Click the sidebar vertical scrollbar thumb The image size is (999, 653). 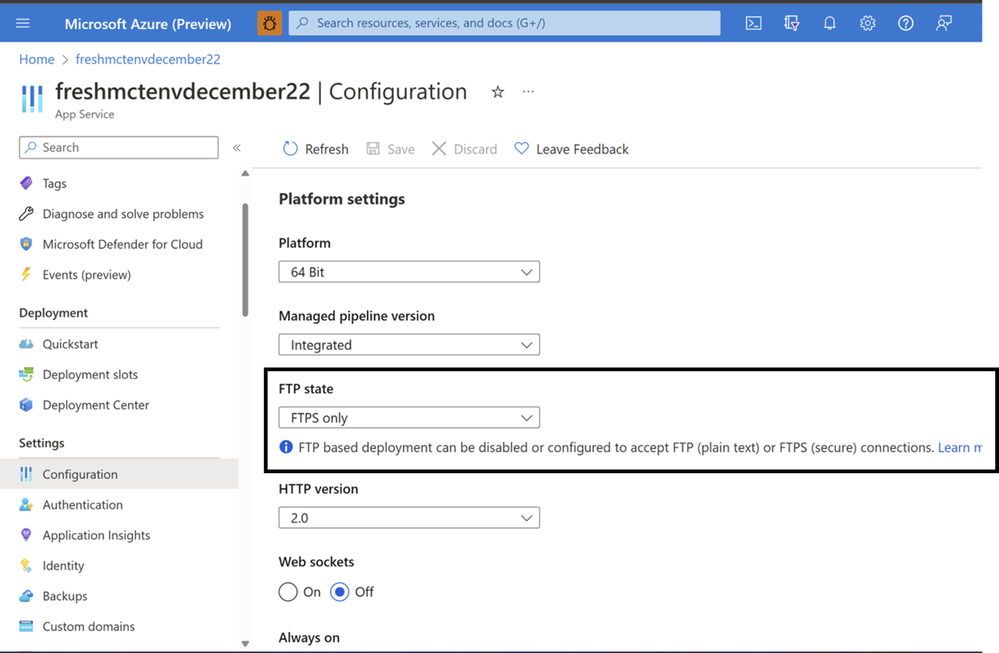(245, 259)
